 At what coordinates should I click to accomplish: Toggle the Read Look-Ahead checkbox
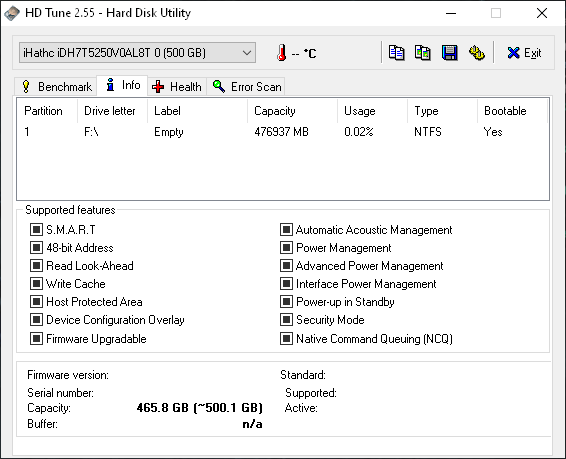(36, 266)
